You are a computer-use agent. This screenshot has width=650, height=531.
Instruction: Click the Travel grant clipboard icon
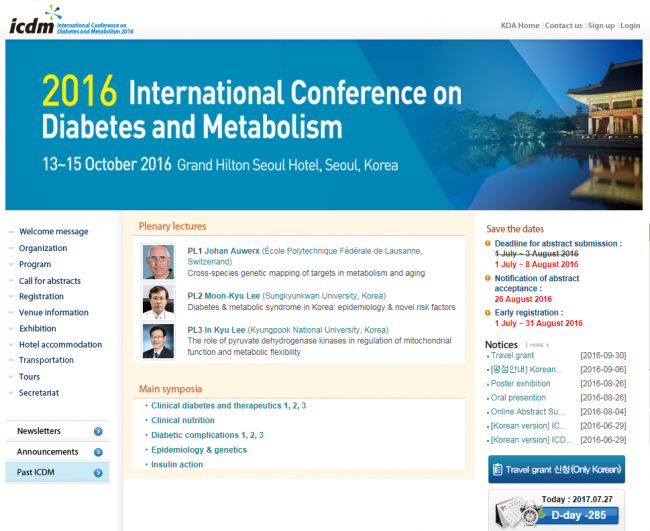click(497, 470)
